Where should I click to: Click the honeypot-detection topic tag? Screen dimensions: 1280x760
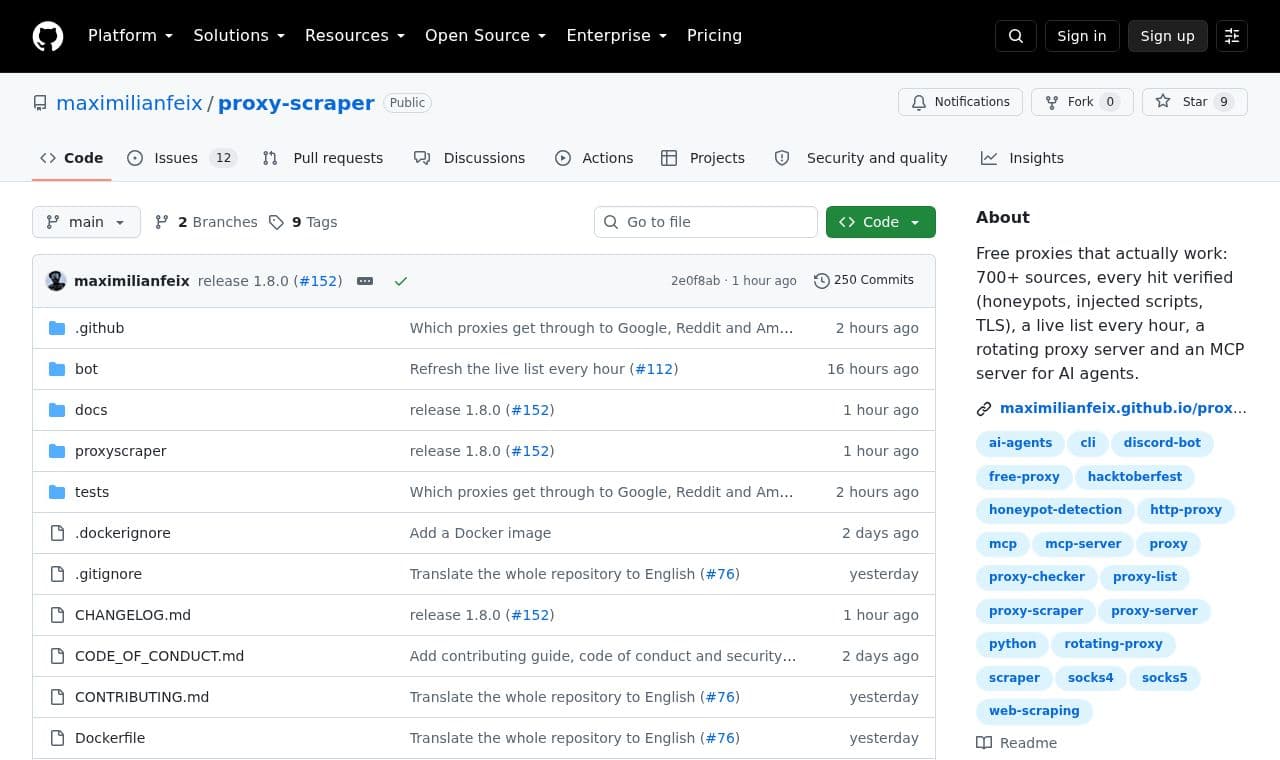click(1055, 510)
